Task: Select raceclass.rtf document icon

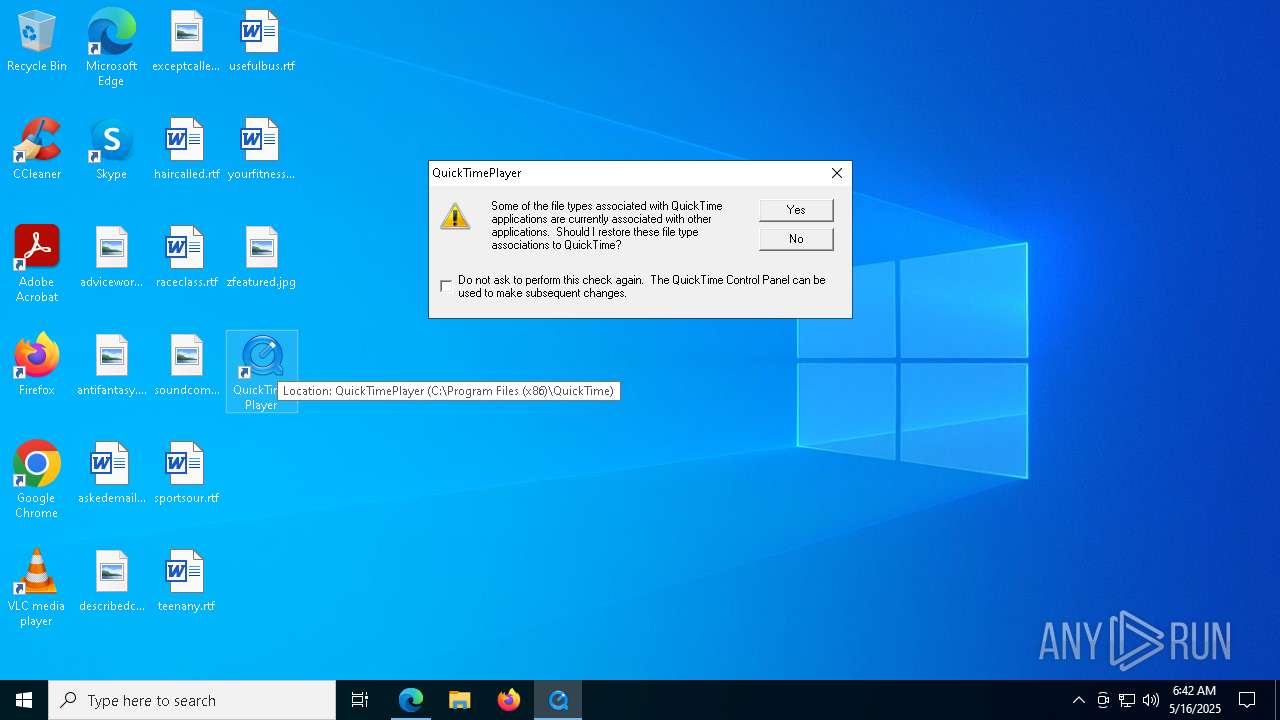Action: click(186, 257)
